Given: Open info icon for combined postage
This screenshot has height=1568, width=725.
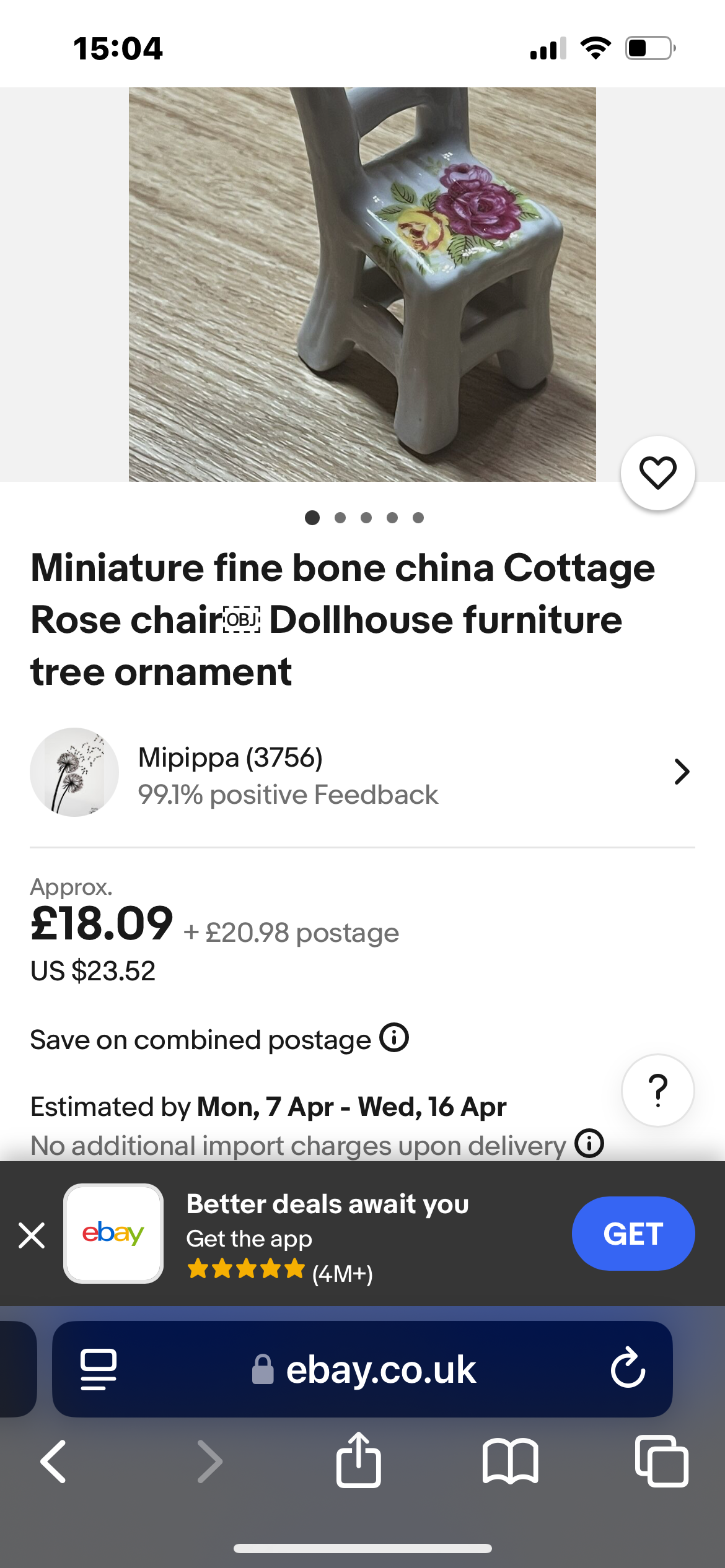Looking at the screenshot, I should click(394, 1037).
